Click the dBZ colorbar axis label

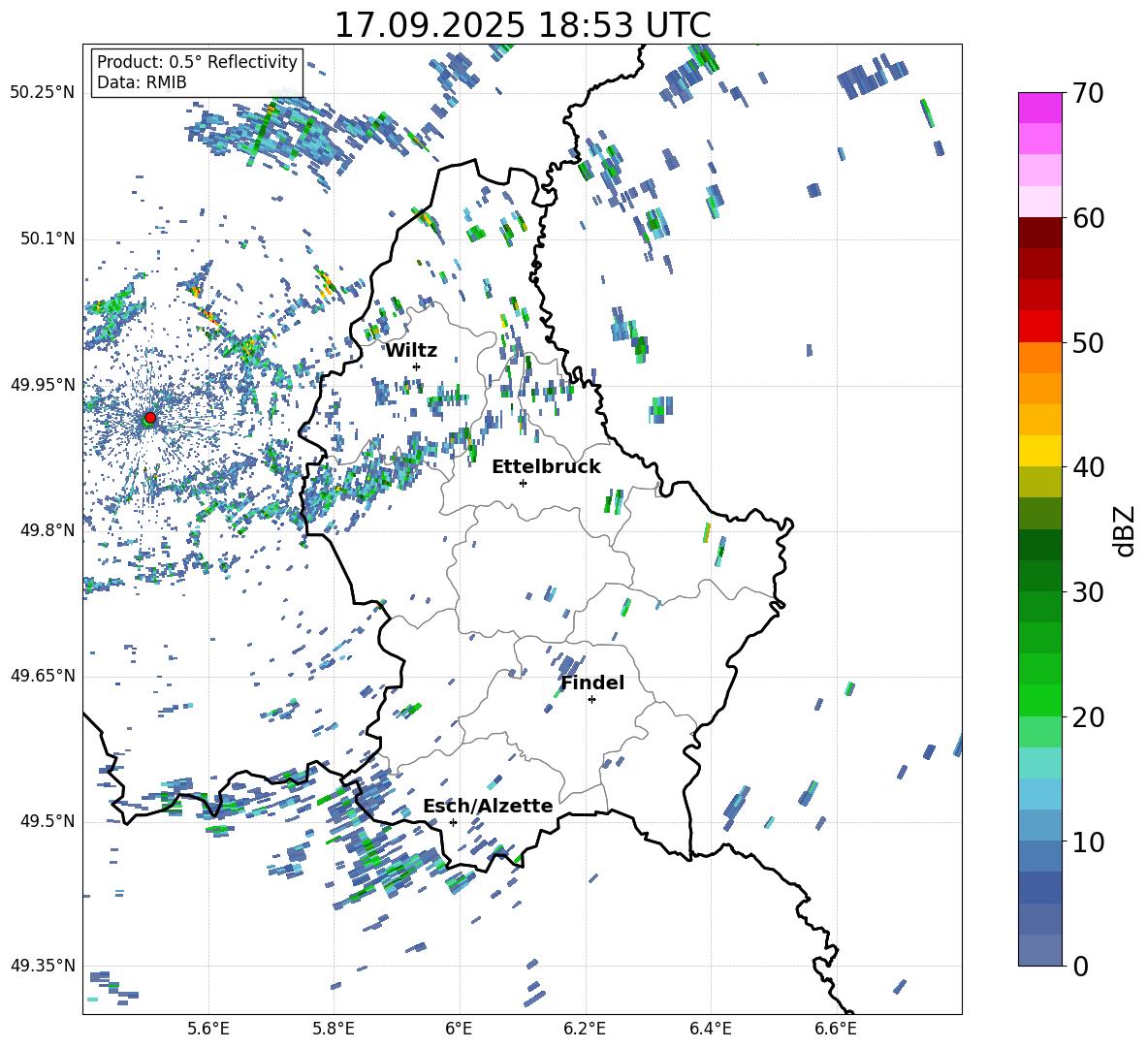tap(1126, 530)
